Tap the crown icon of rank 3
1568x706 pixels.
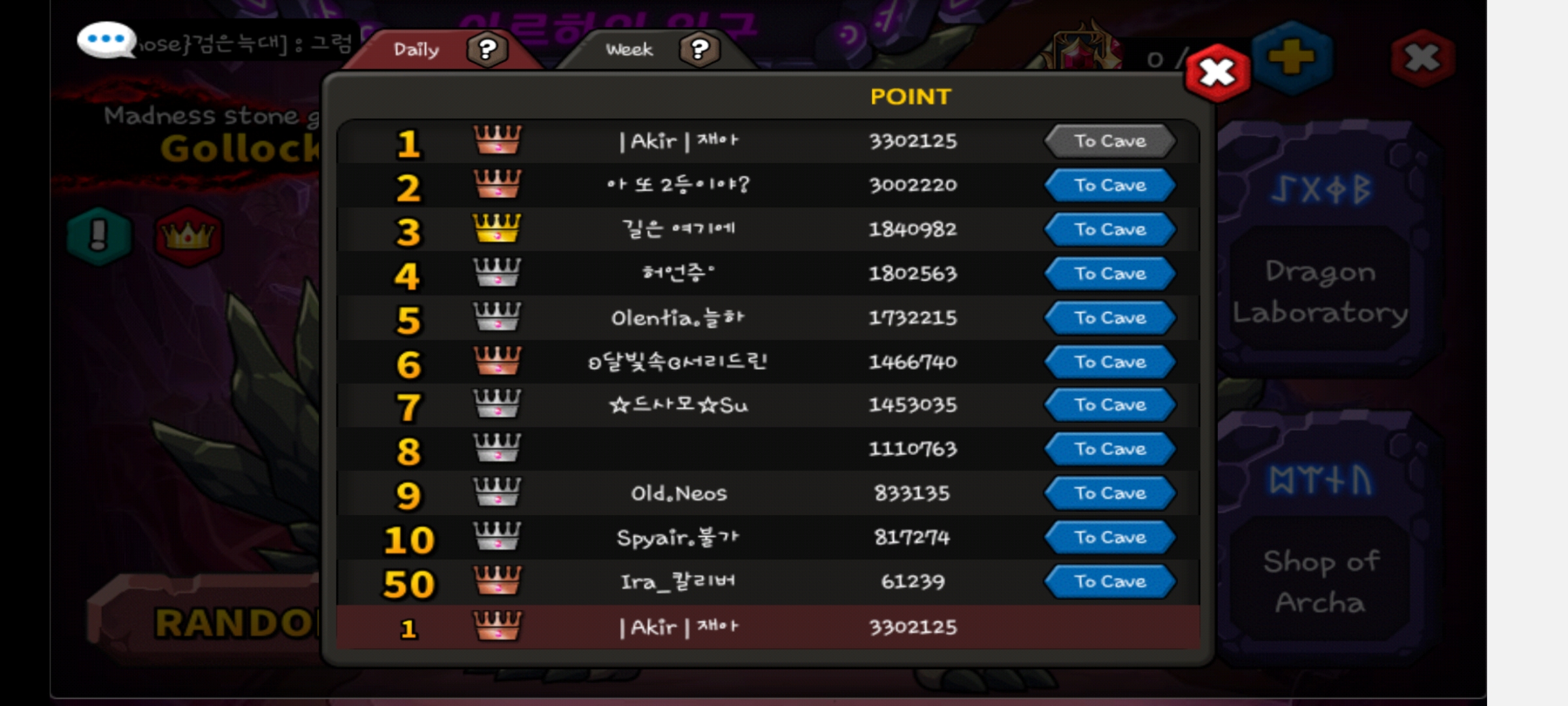coord(497,229)
